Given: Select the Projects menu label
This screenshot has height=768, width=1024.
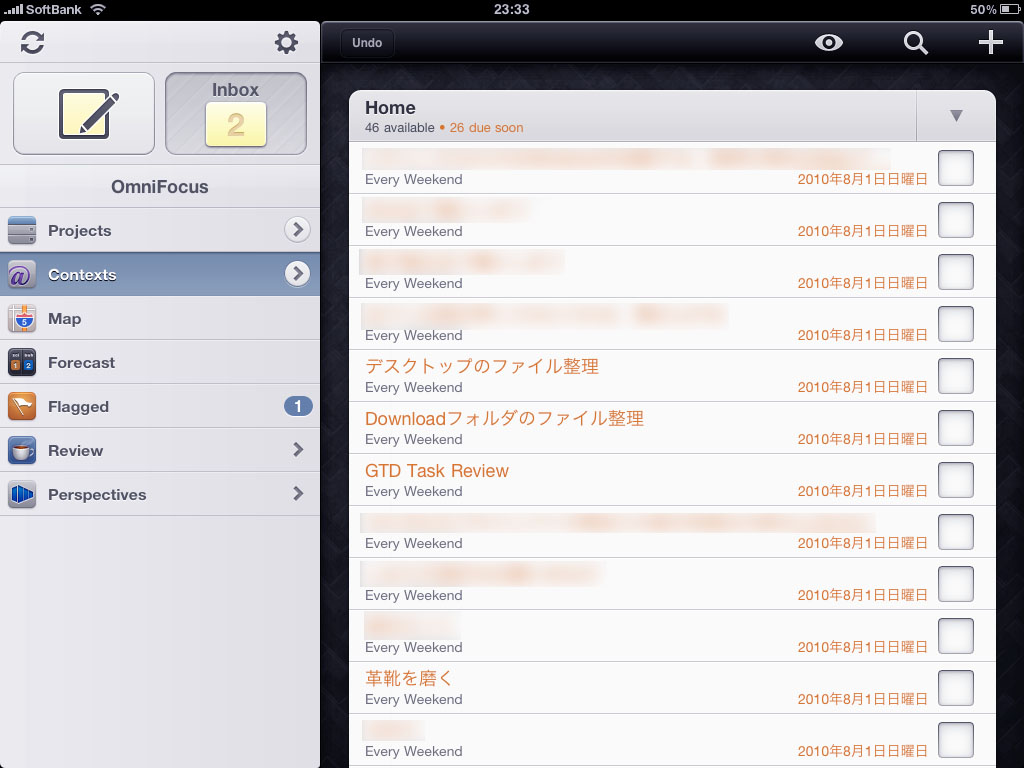Looking at the screenshot, I should click(x=80, y=231).
